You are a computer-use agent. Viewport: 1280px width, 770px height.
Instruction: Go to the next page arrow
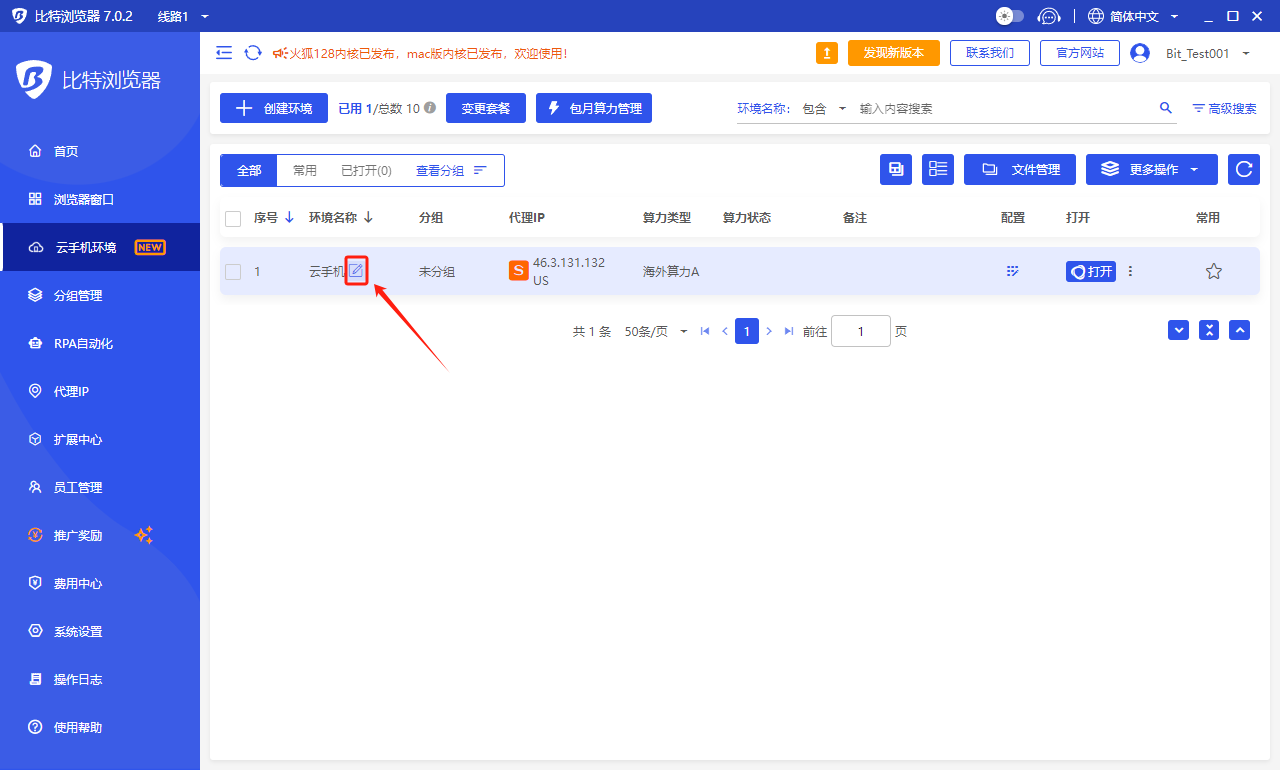tap(769, 331)
